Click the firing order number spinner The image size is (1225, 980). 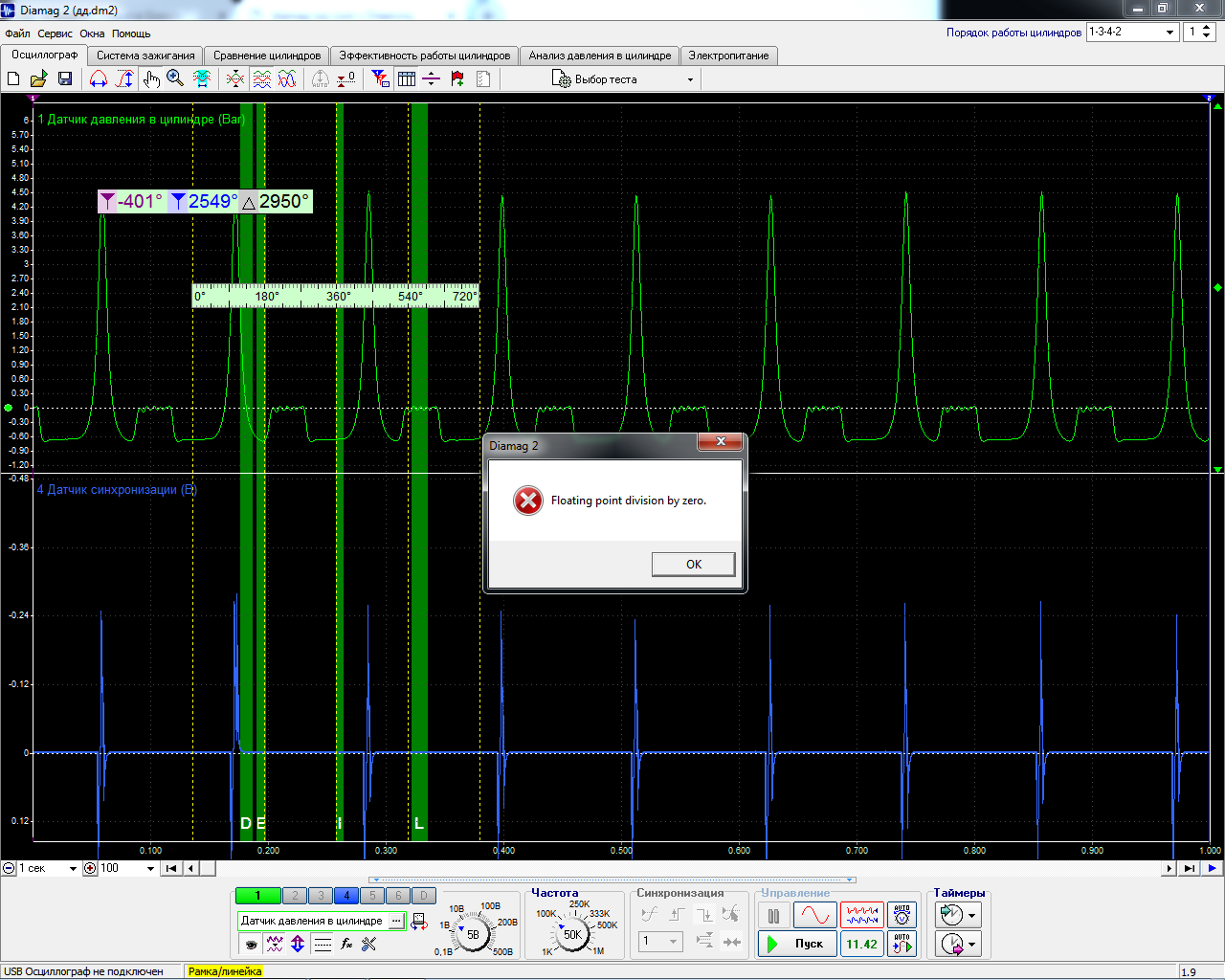point(1207,32)
